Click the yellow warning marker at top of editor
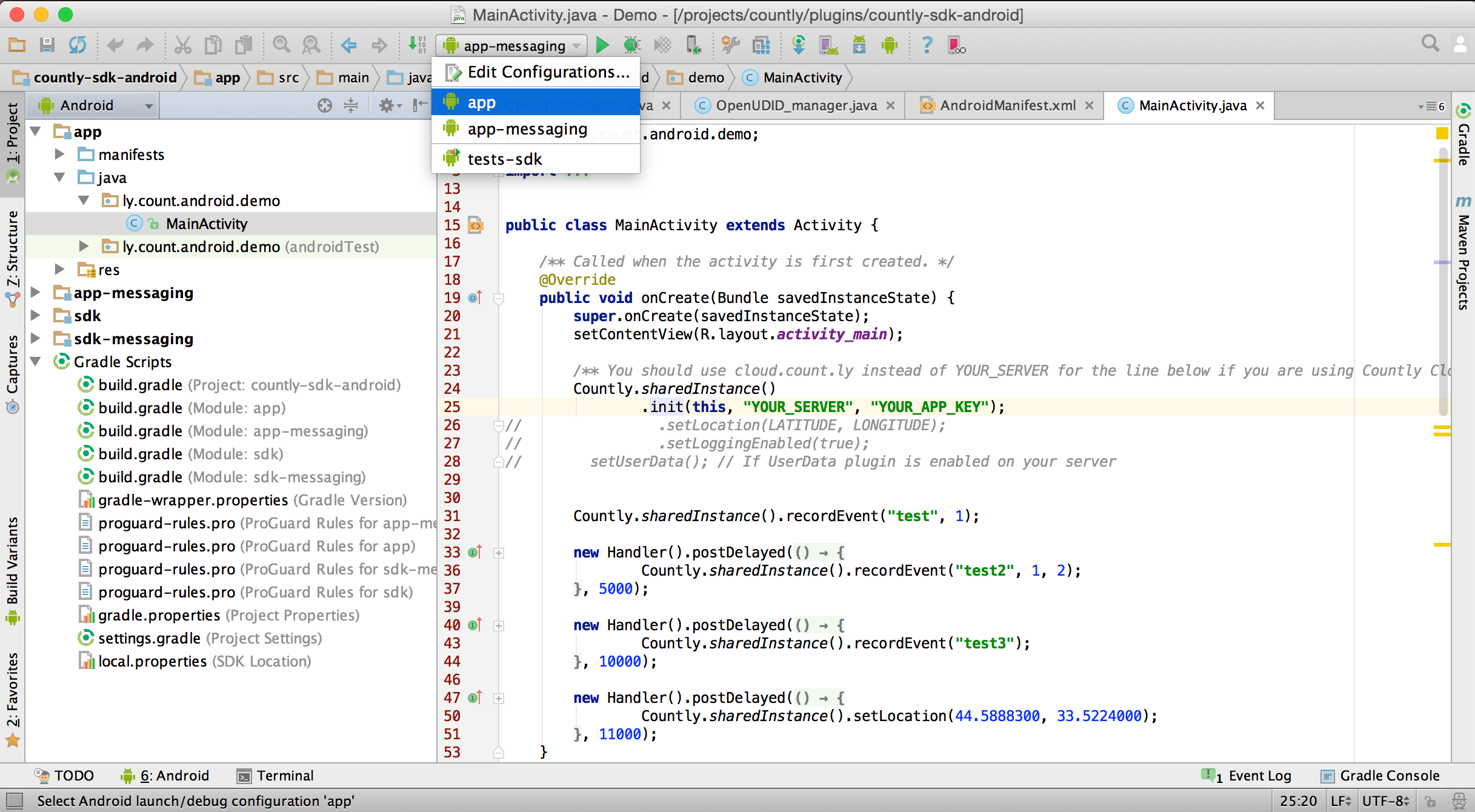 [1442, 133]
